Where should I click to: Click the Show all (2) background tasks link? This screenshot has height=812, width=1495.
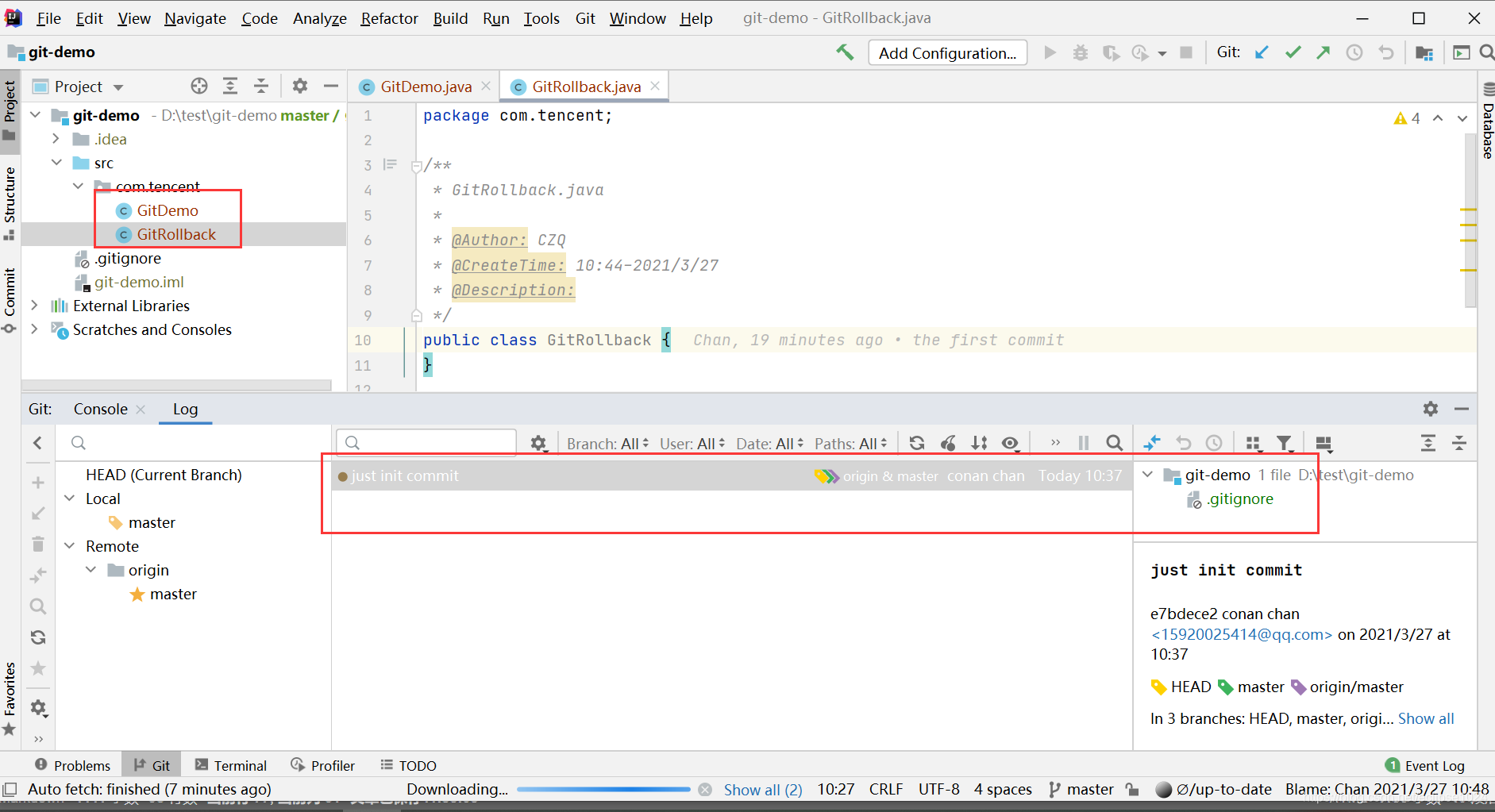763,789
